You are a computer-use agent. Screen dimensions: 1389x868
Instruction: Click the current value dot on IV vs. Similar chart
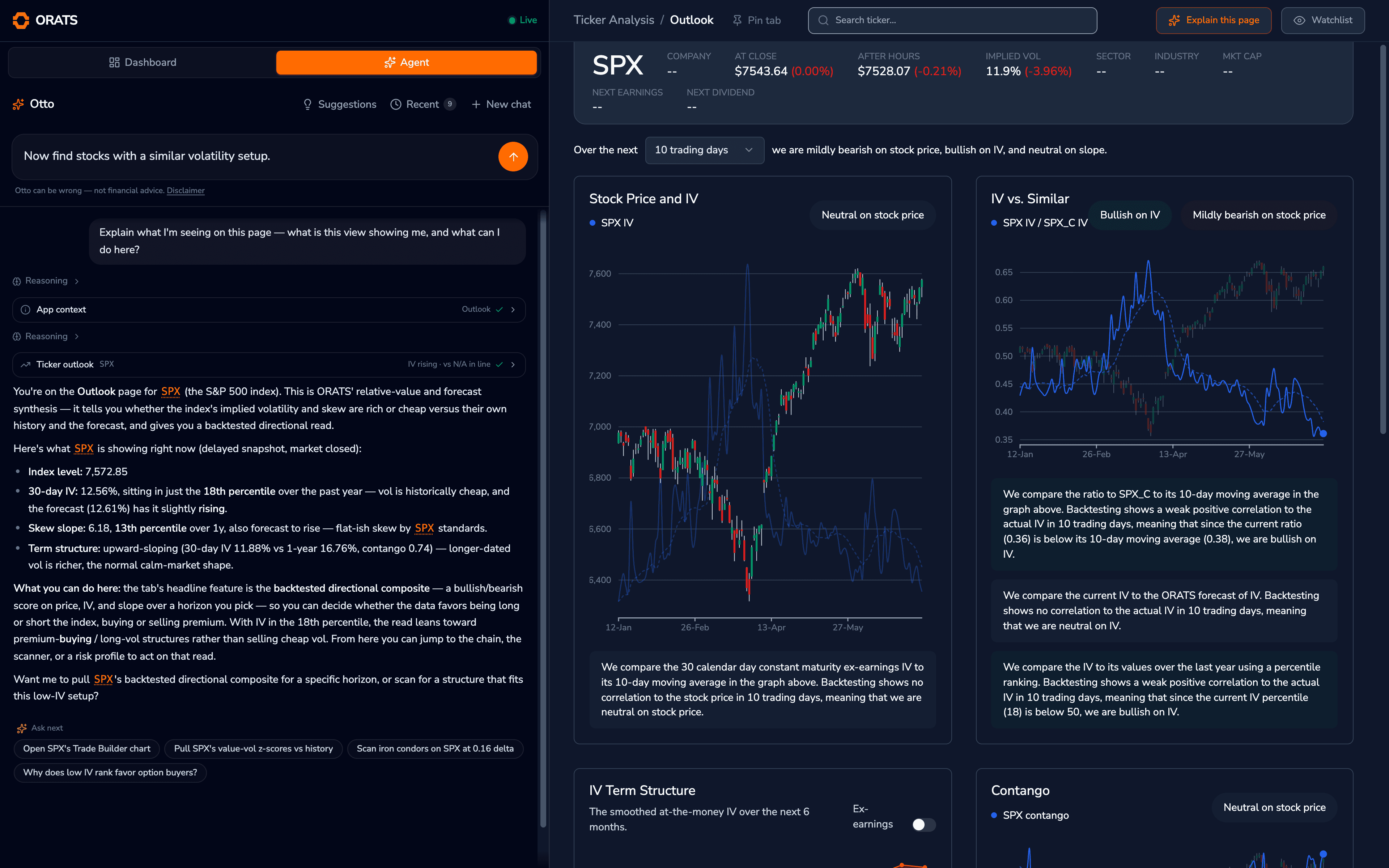[1323, 433]
